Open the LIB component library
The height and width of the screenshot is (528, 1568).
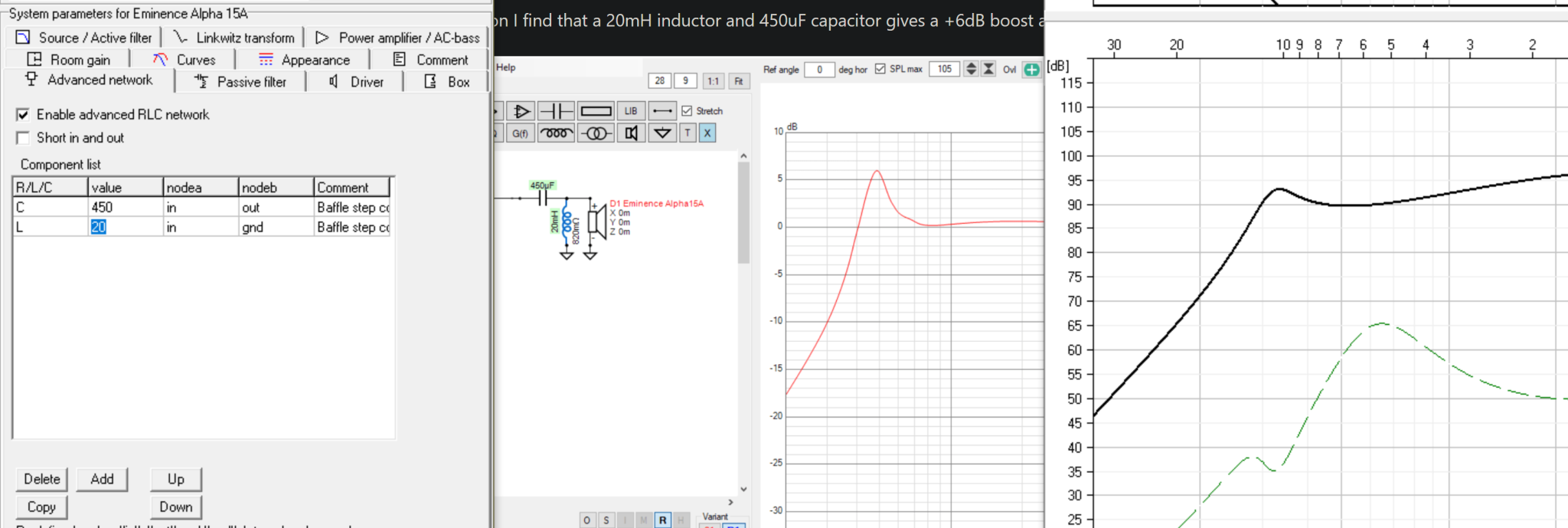[x=631, y=111]
